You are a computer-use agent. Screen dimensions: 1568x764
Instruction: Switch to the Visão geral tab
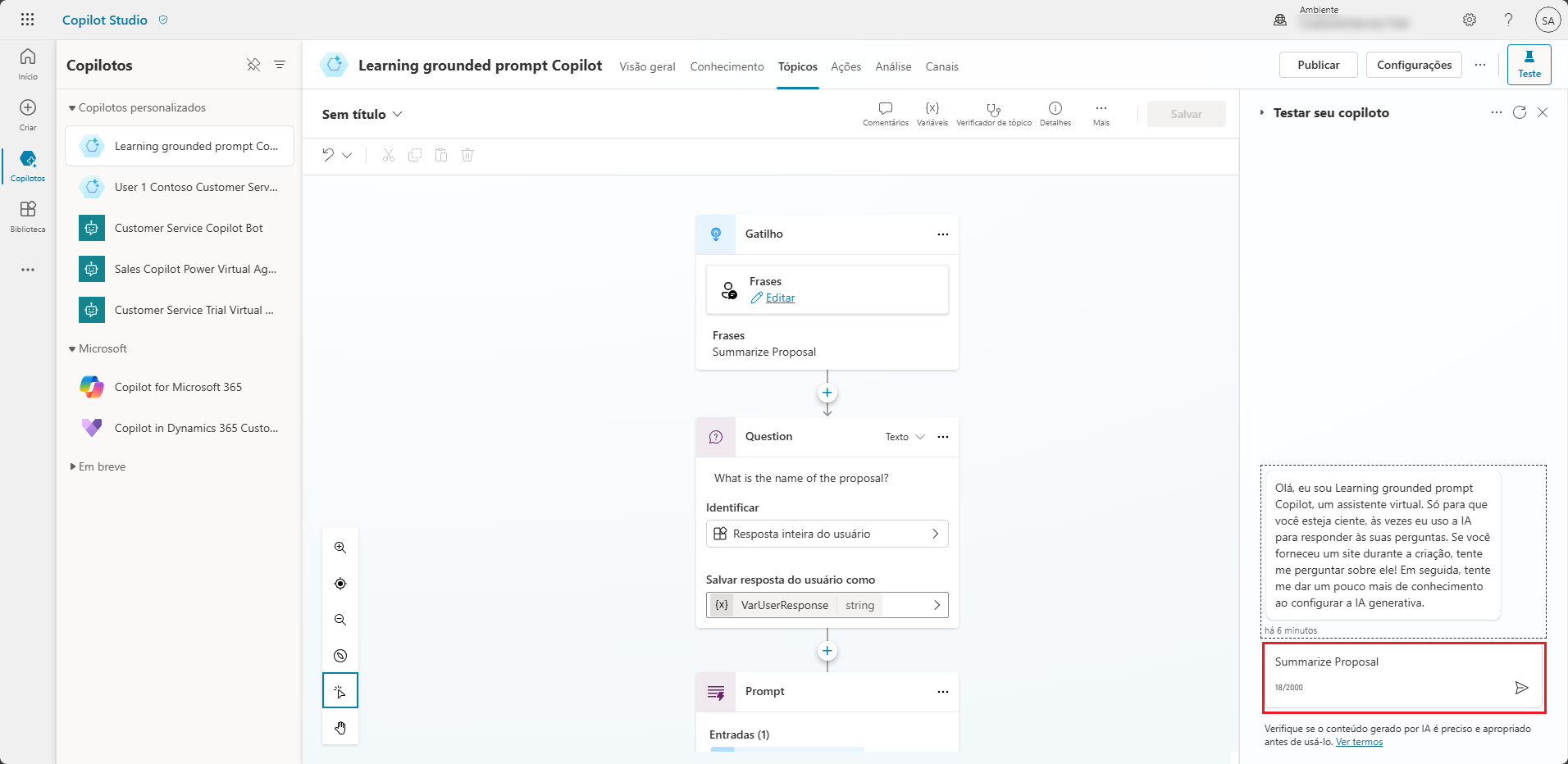tap(647, 66)
